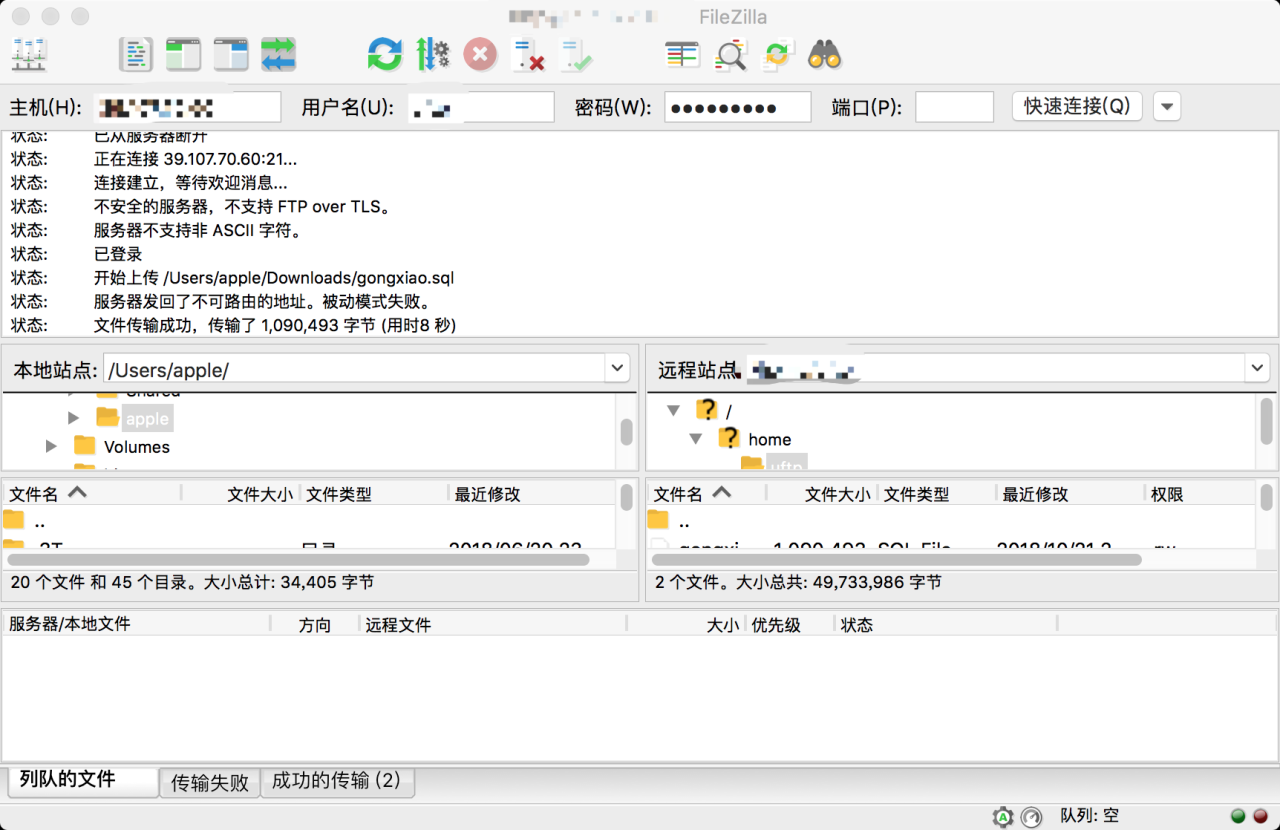This screenshot has width=1280, height=830.
Task: Switch to the 传输失败 failed transfers tab
Action: 209,782
